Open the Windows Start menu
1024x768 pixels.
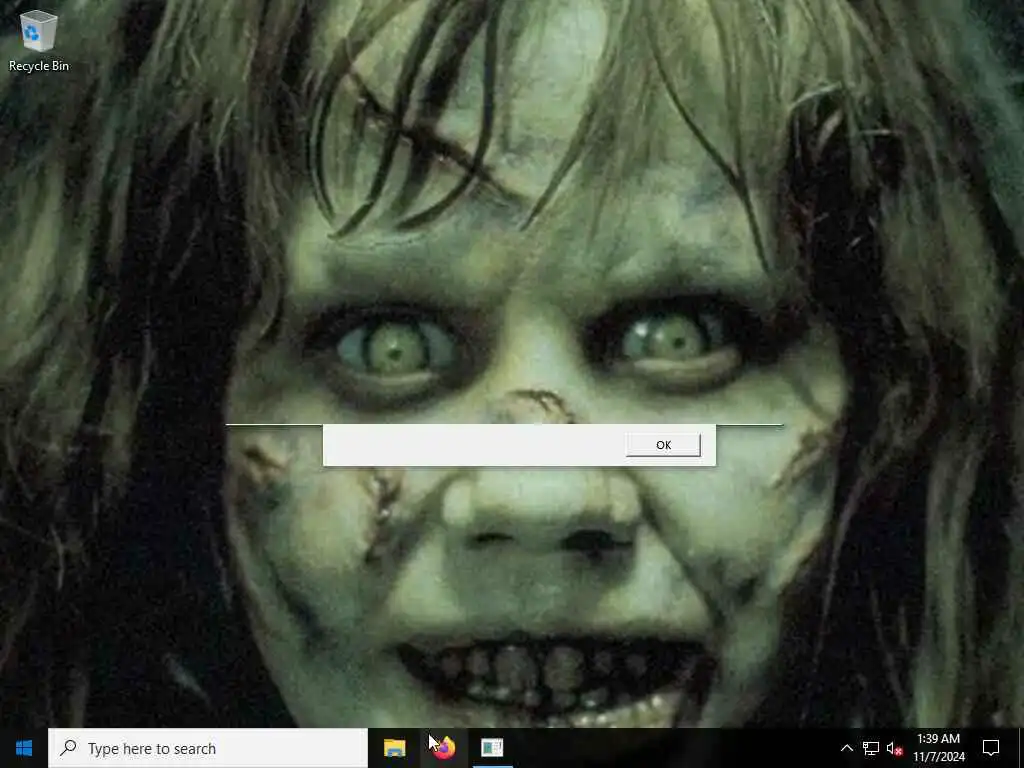coord(24,748)
